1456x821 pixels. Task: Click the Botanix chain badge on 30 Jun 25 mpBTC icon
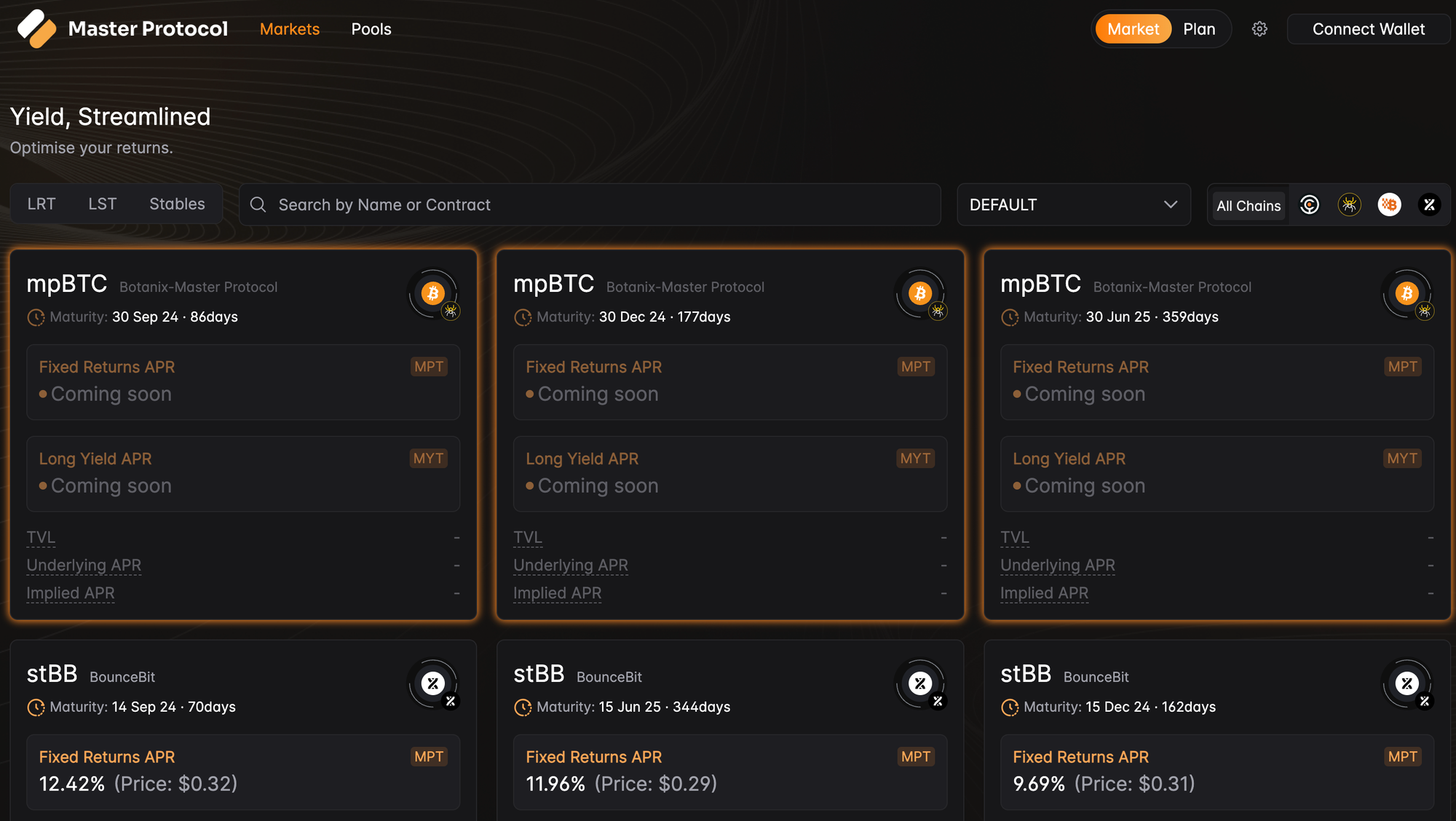[1425, 312]
